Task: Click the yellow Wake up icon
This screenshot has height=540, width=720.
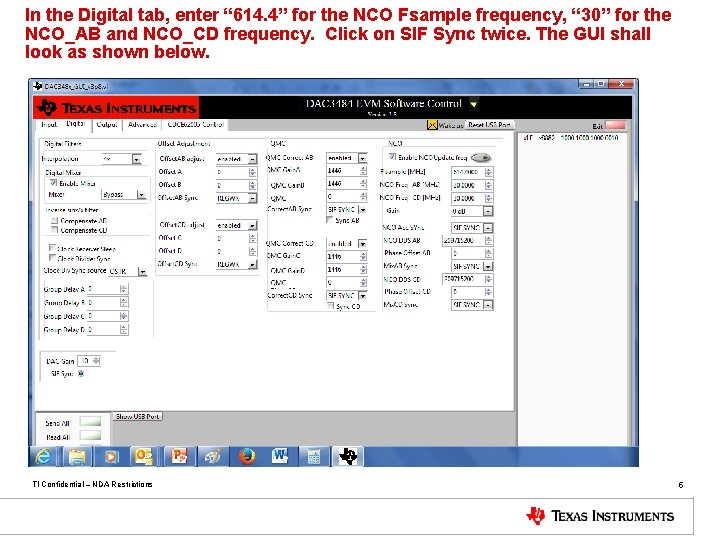Action: tap(432, 125)
